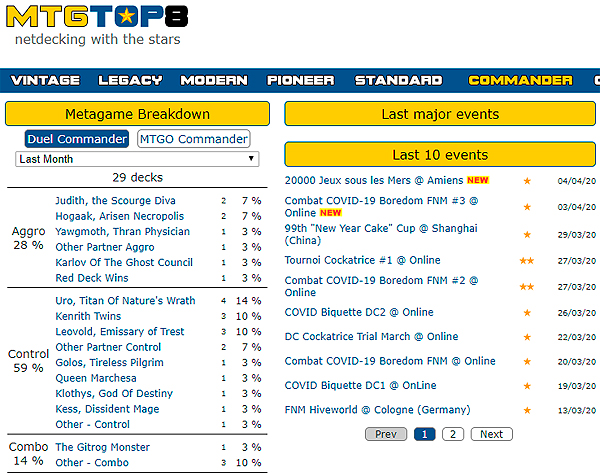
Task: Click star rating for COVID Biquette DC1
Action: (527, 386)
